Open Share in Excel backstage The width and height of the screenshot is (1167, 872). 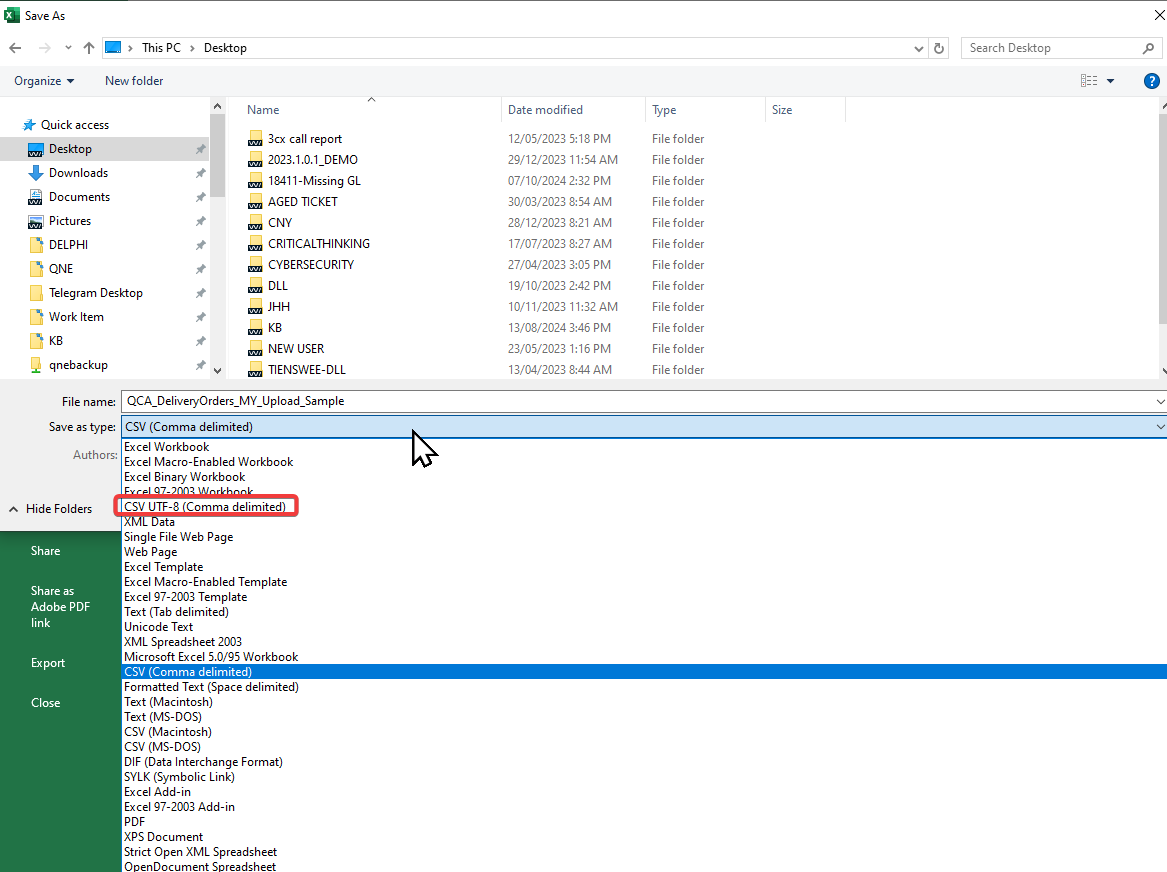pyautogui.click(x=45, y=551)
